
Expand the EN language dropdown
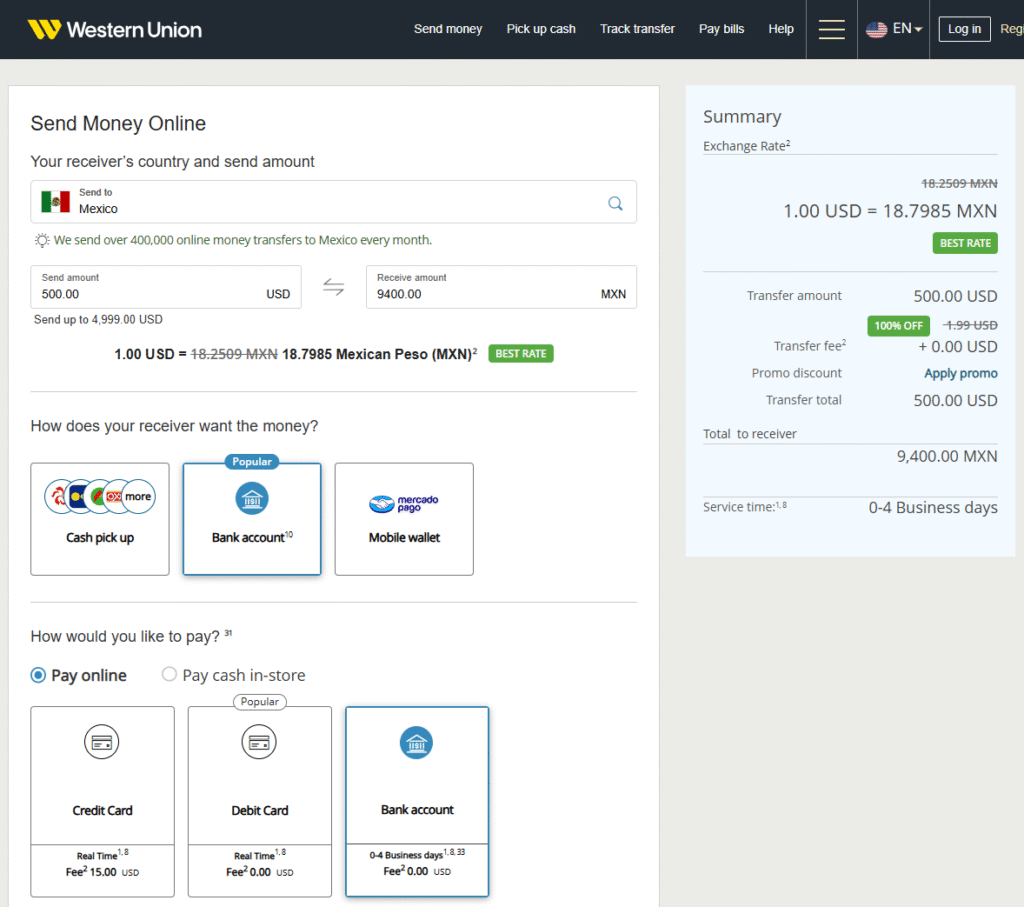[x=894, y=29]
